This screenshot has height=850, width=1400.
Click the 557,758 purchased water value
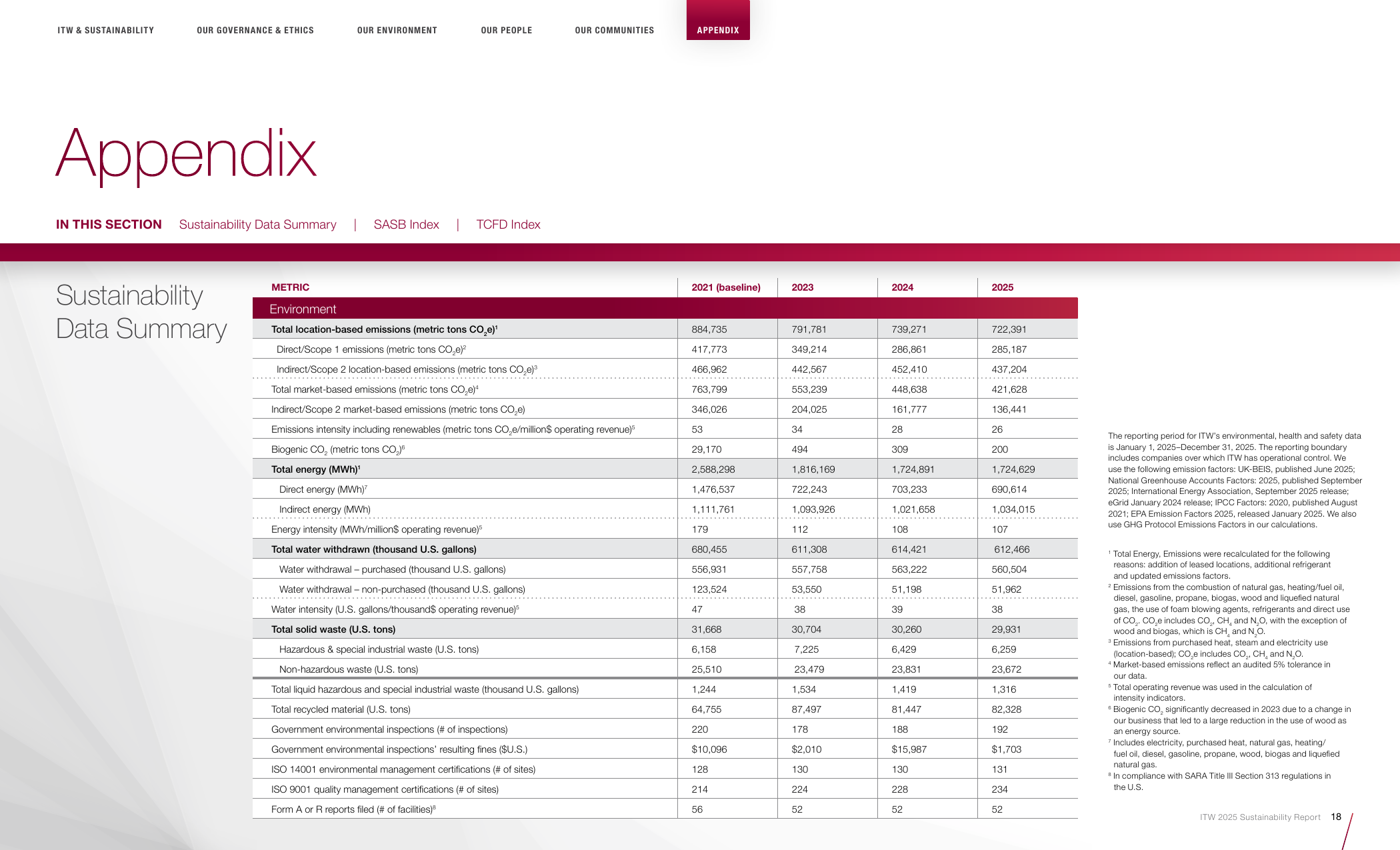tap(809, 569)
